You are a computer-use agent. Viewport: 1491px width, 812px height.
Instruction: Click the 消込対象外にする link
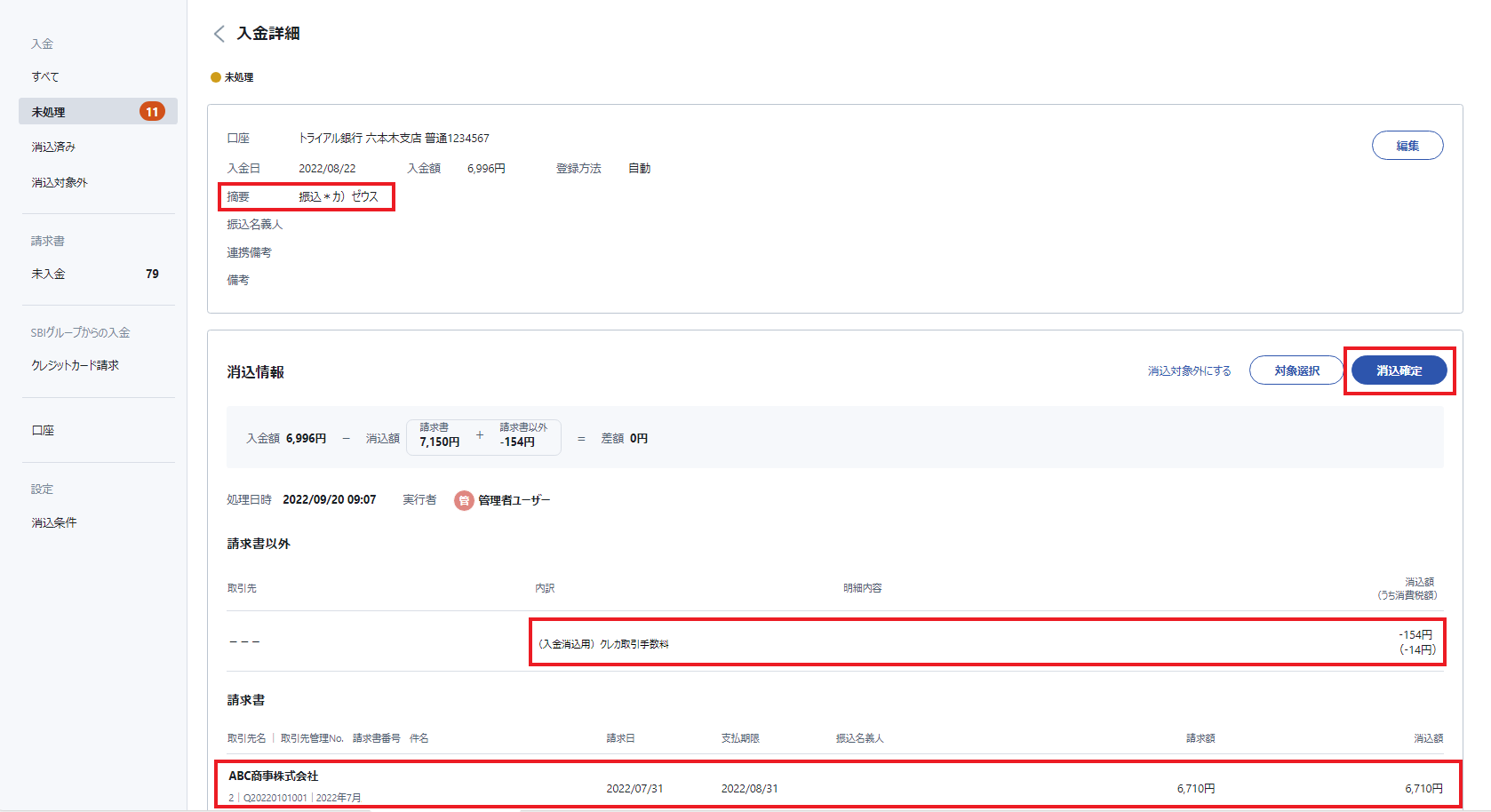tap(1189, 370)
